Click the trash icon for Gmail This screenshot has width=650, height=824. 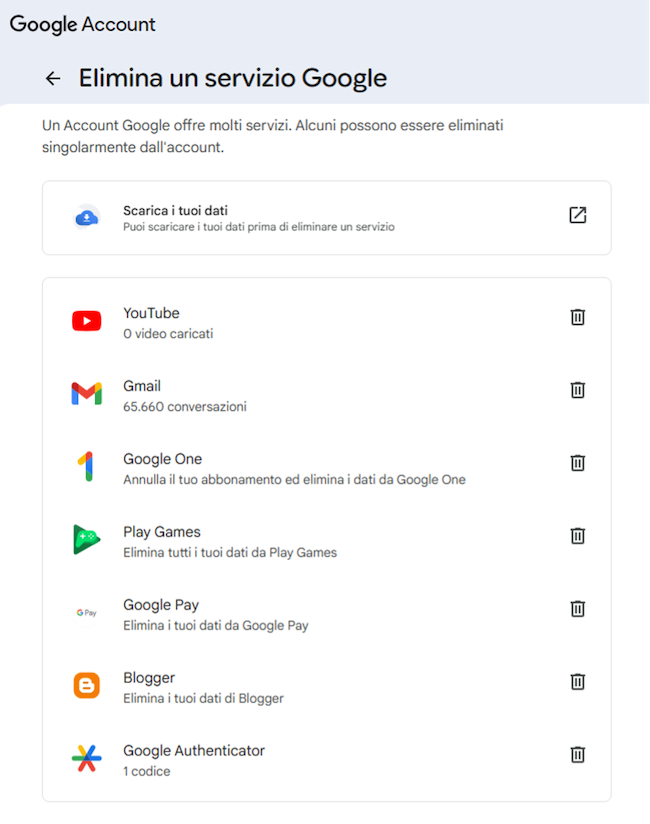pos(577,390)
